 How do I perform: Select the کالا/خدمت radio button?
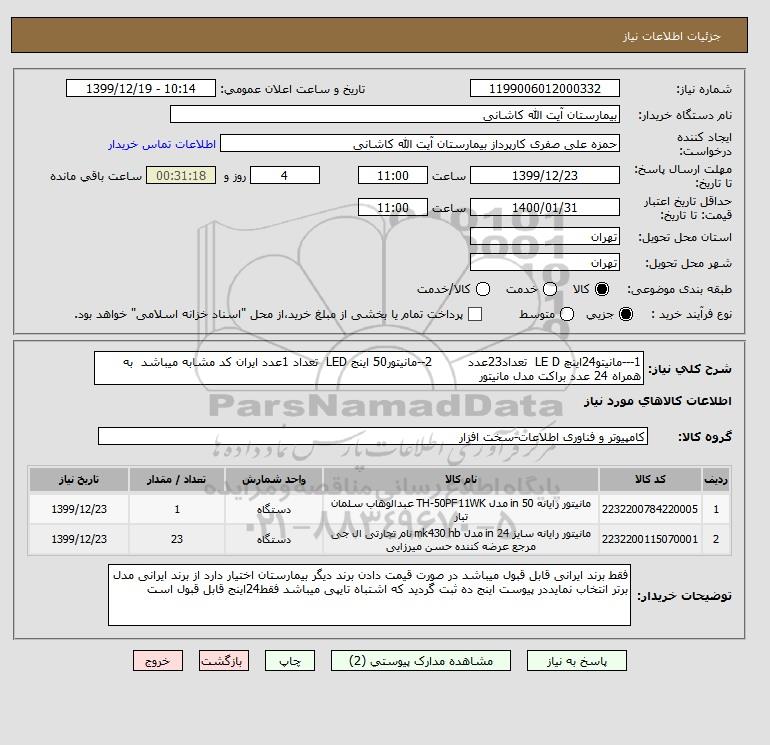(x=483, y=289)
